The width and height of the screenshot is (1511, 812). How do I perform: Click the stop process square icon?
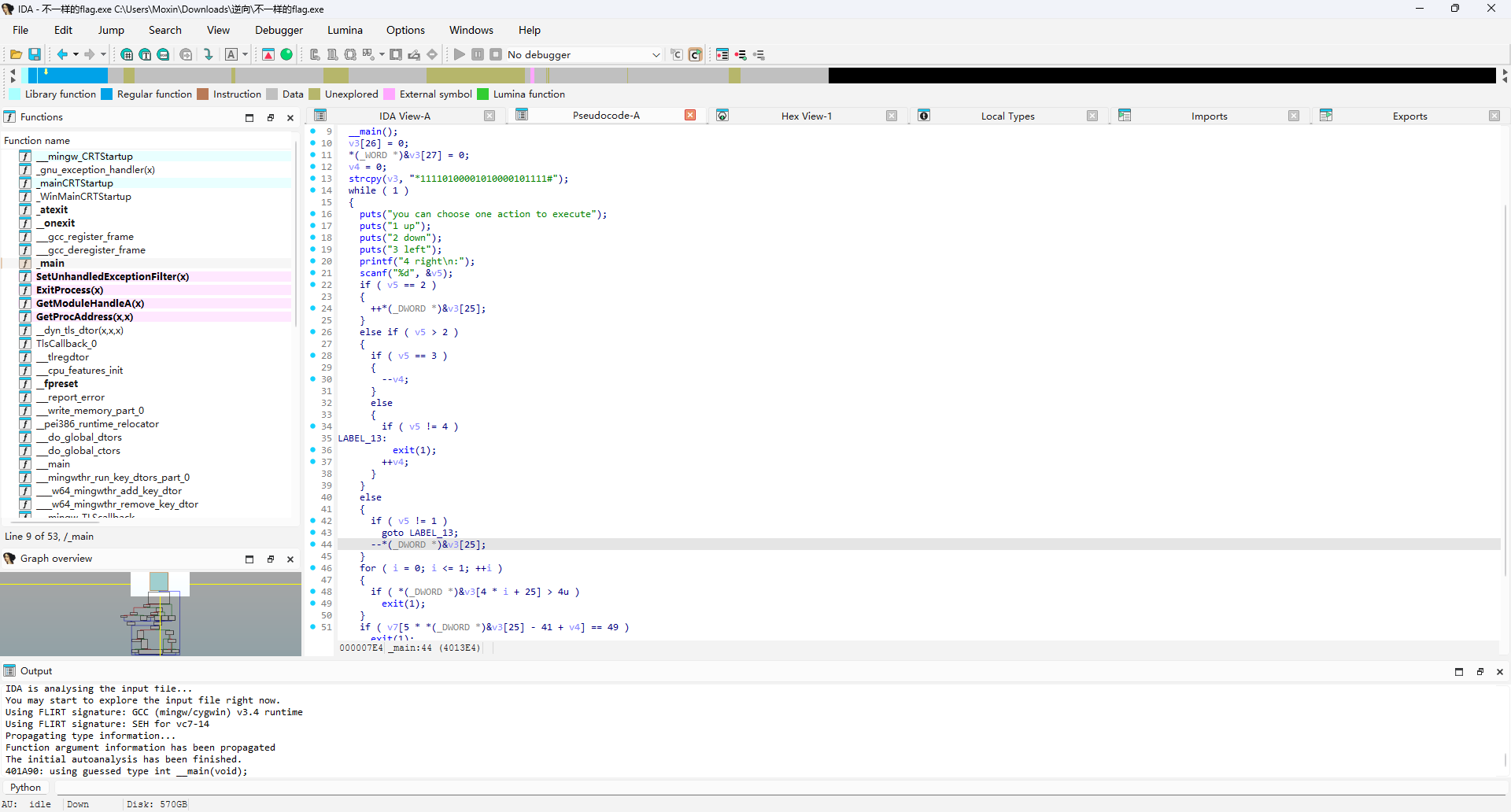pos(496,54)
